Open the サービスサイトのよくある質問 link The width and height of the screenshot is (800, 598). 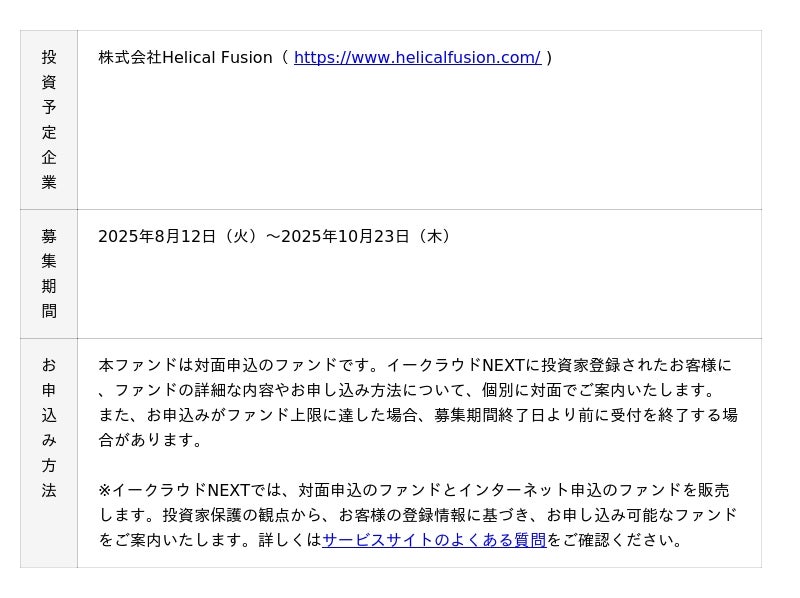point(434,540)
